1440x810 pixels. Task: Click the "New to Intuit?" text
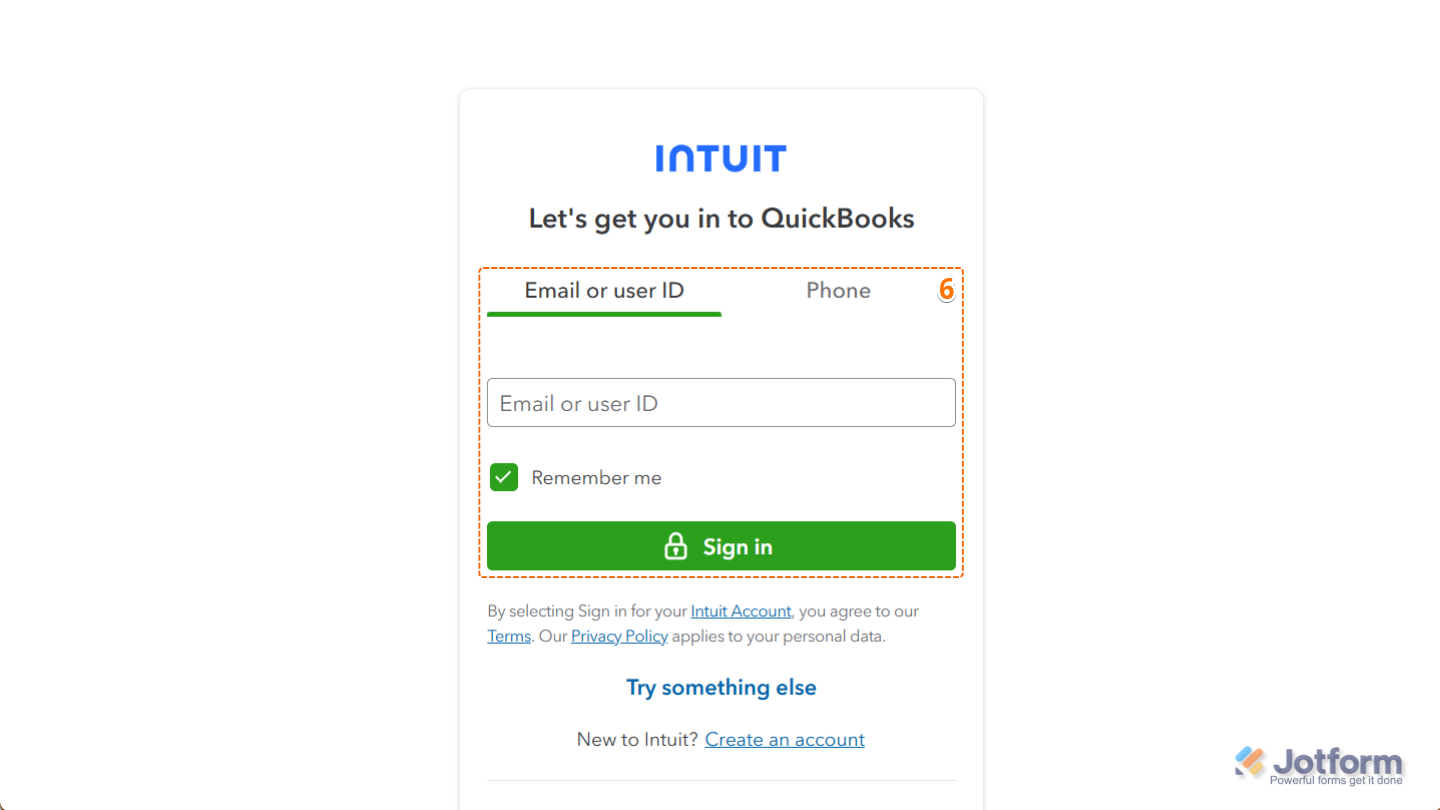click(637, 739)
